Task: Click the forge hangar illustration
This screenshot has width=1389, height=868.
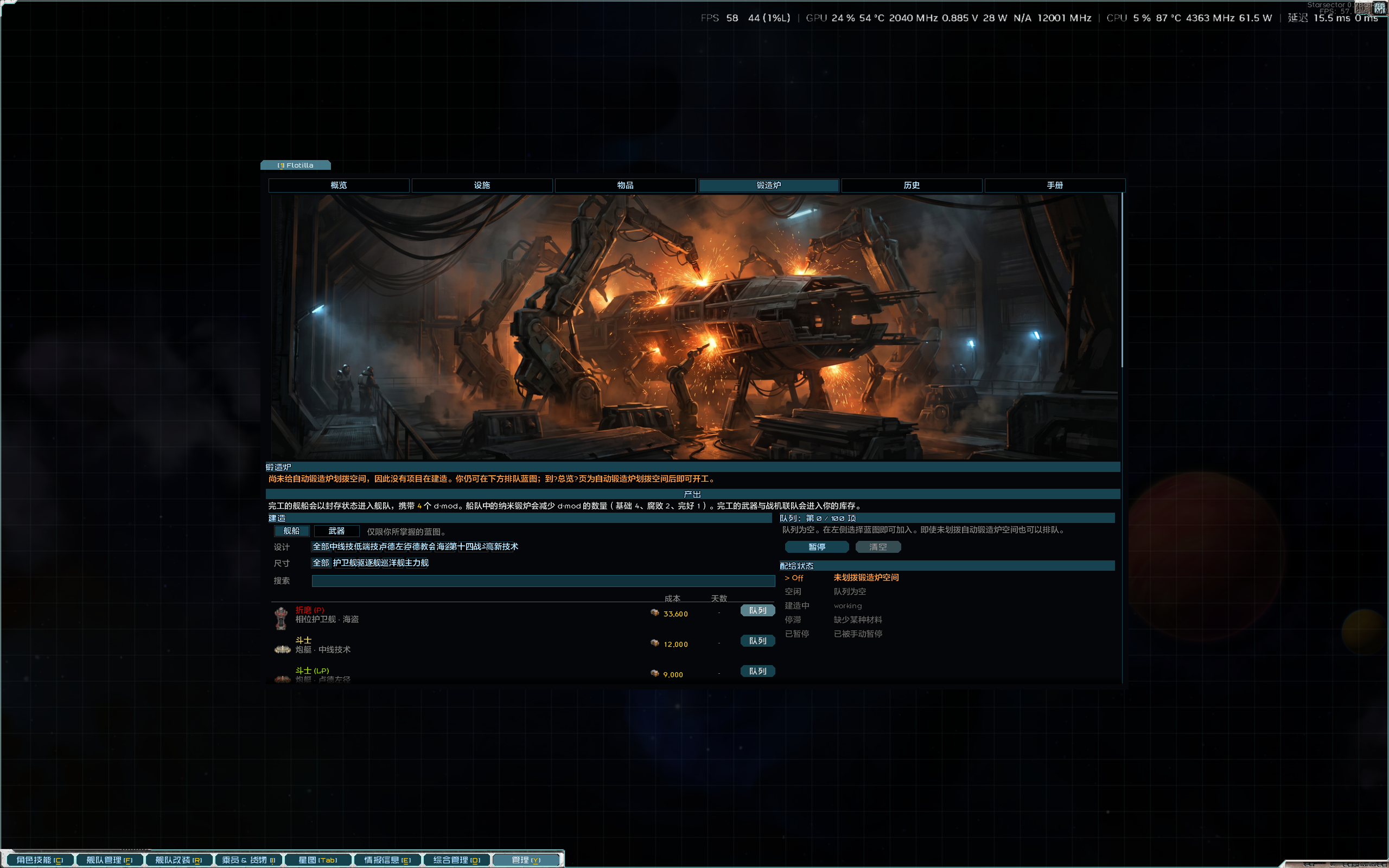Action: [694, 327]
